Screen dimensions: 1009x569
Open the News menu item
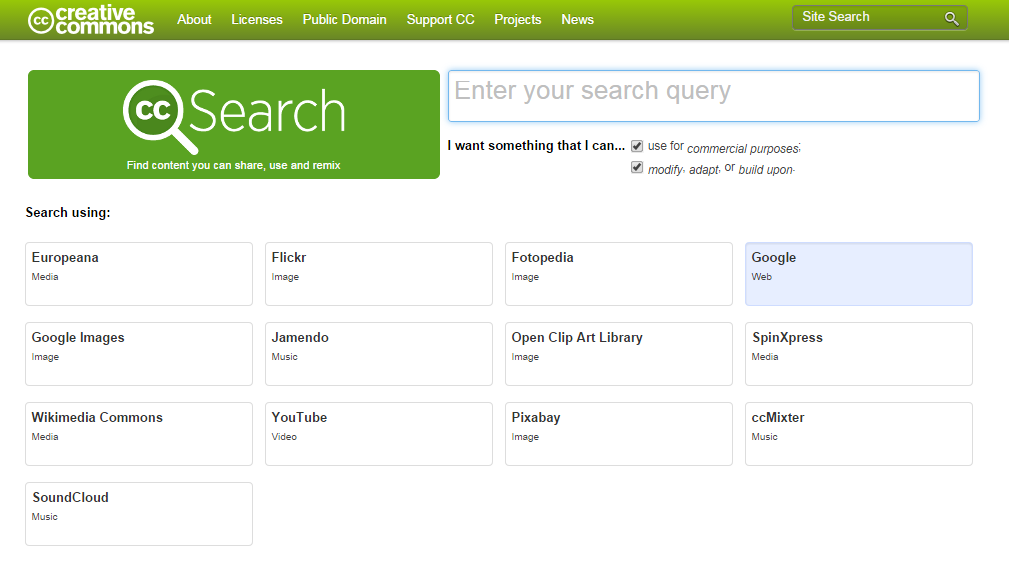(577, 19)
